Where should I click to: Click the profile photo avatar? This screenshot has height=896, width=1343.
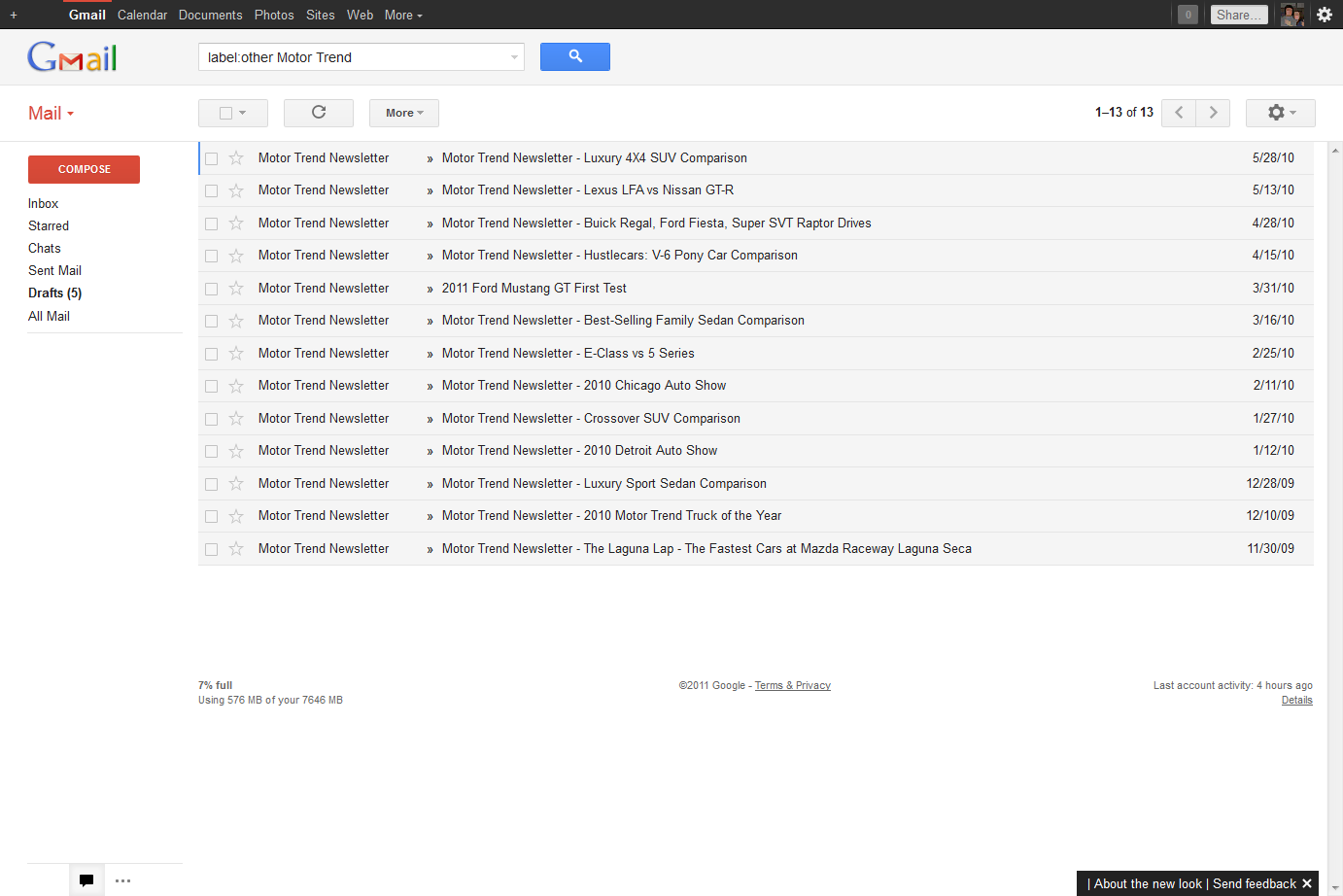1291,15
